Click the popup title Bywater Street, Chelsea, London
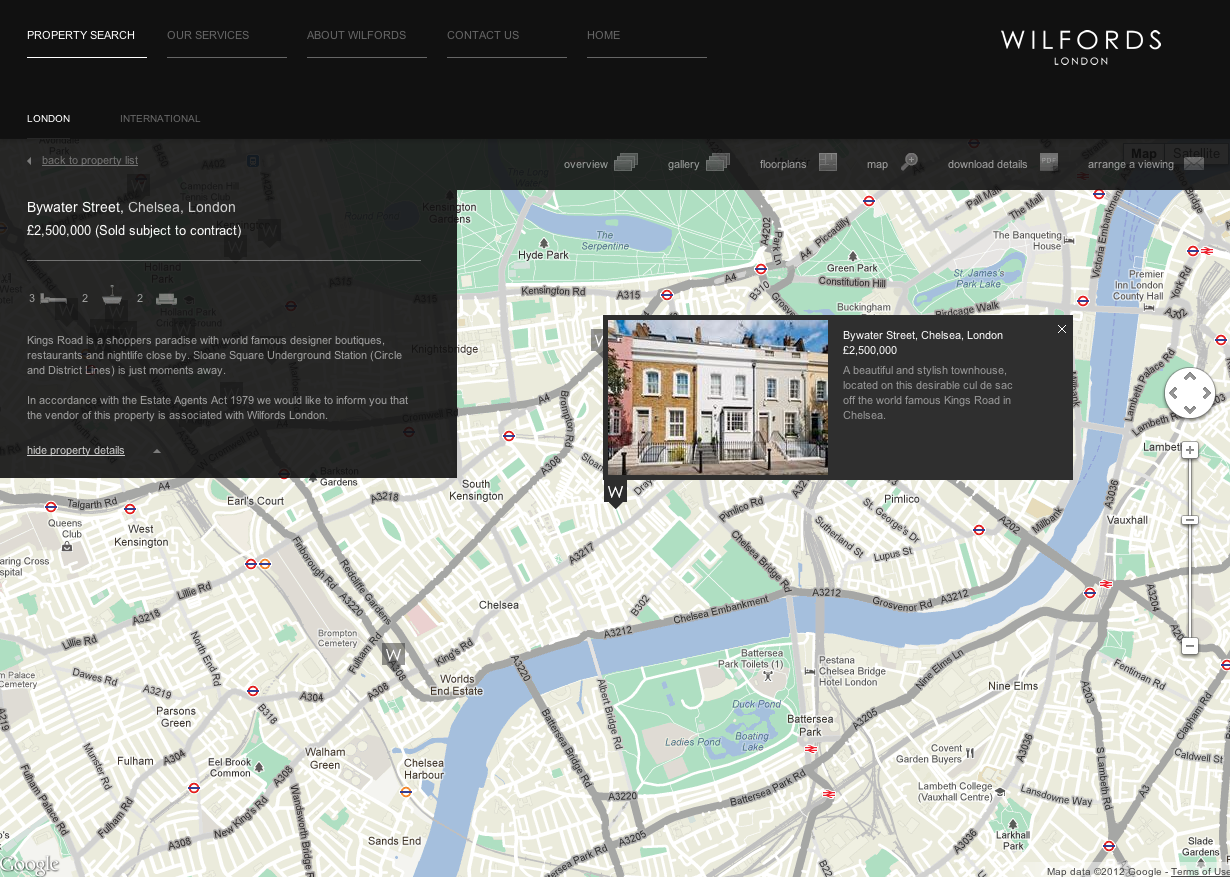 pos(923,336)
